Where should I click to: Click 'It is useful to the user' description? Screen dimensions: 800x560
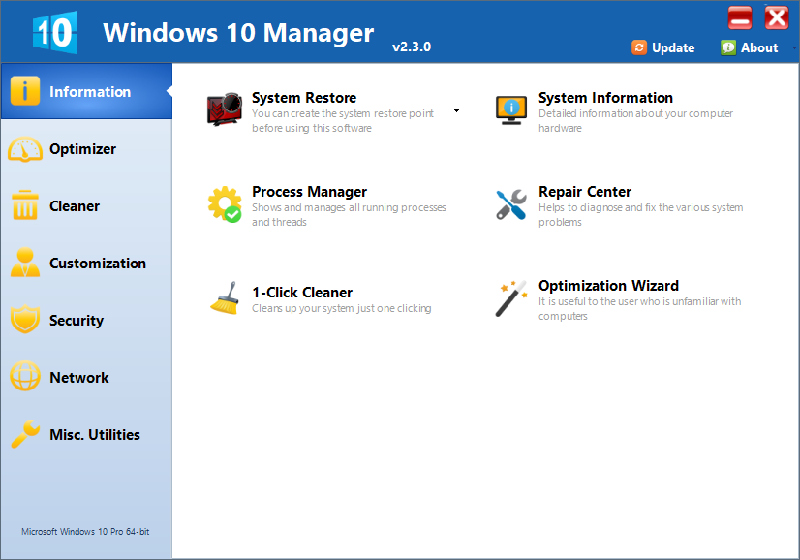click(x=639, y=309)
